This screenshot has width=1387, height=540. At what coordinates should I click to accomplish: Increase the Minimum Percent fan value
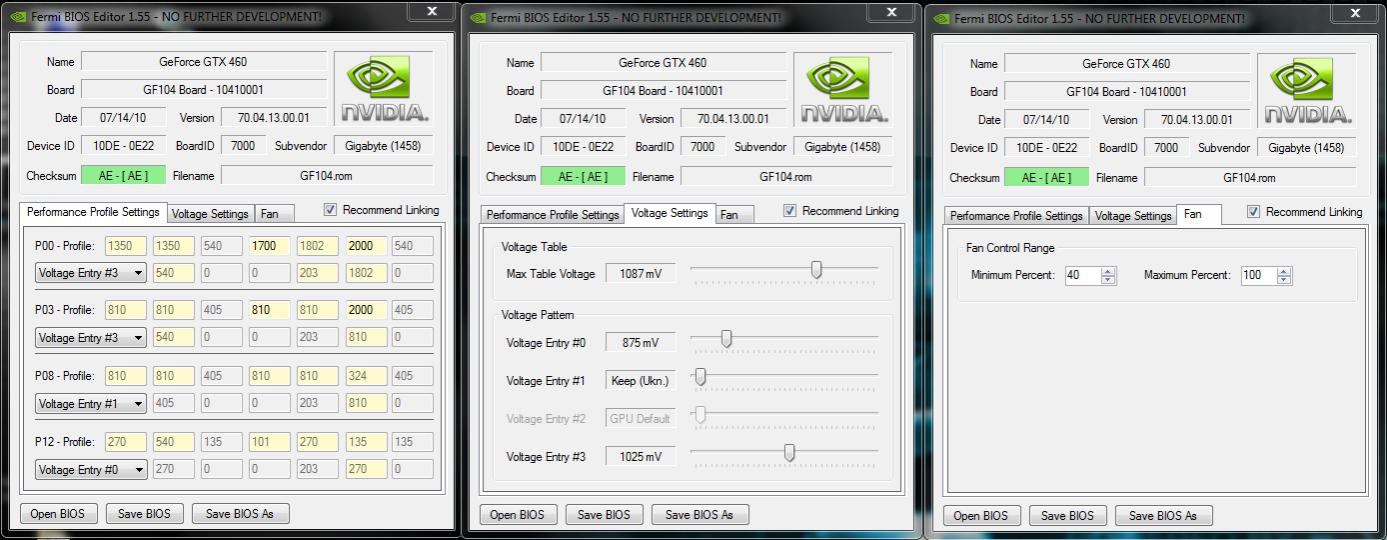click(x=1107, y=271)
